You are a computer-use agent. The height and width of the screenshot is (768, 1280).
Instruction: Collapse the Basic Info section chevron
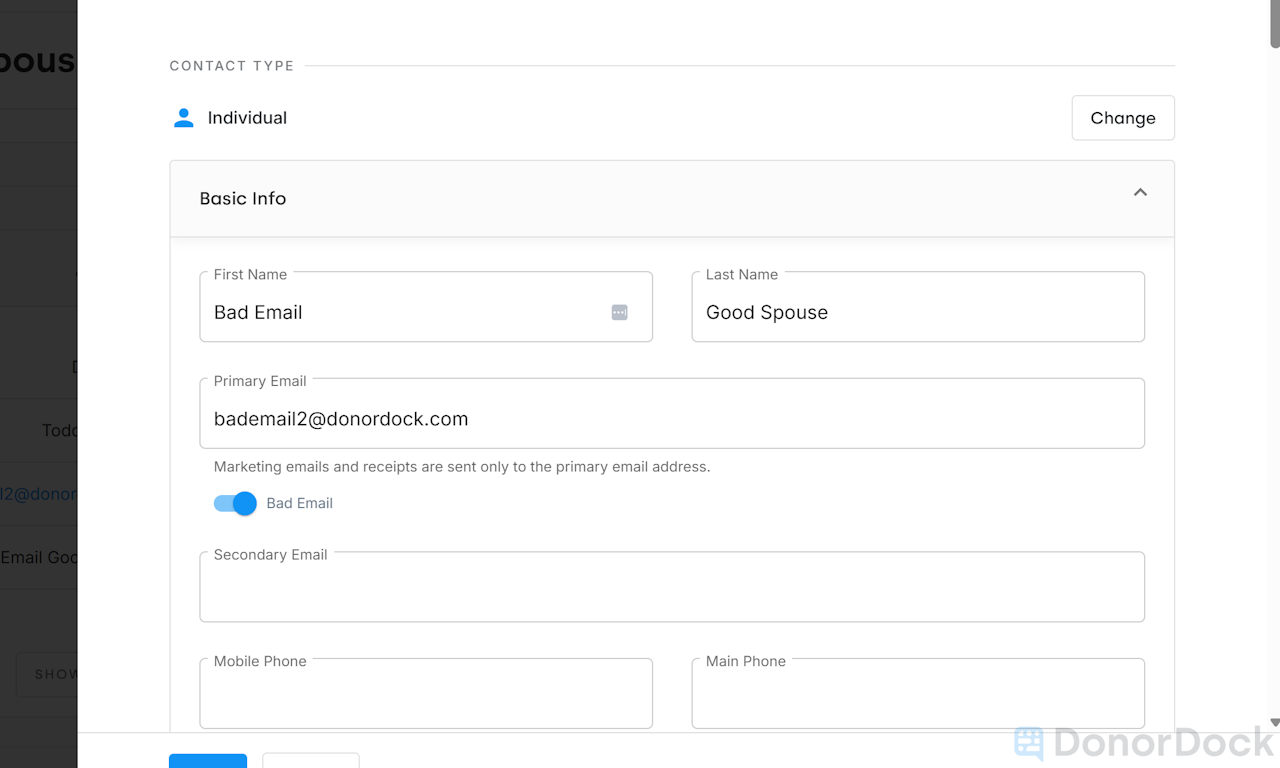coord(1140,192)
